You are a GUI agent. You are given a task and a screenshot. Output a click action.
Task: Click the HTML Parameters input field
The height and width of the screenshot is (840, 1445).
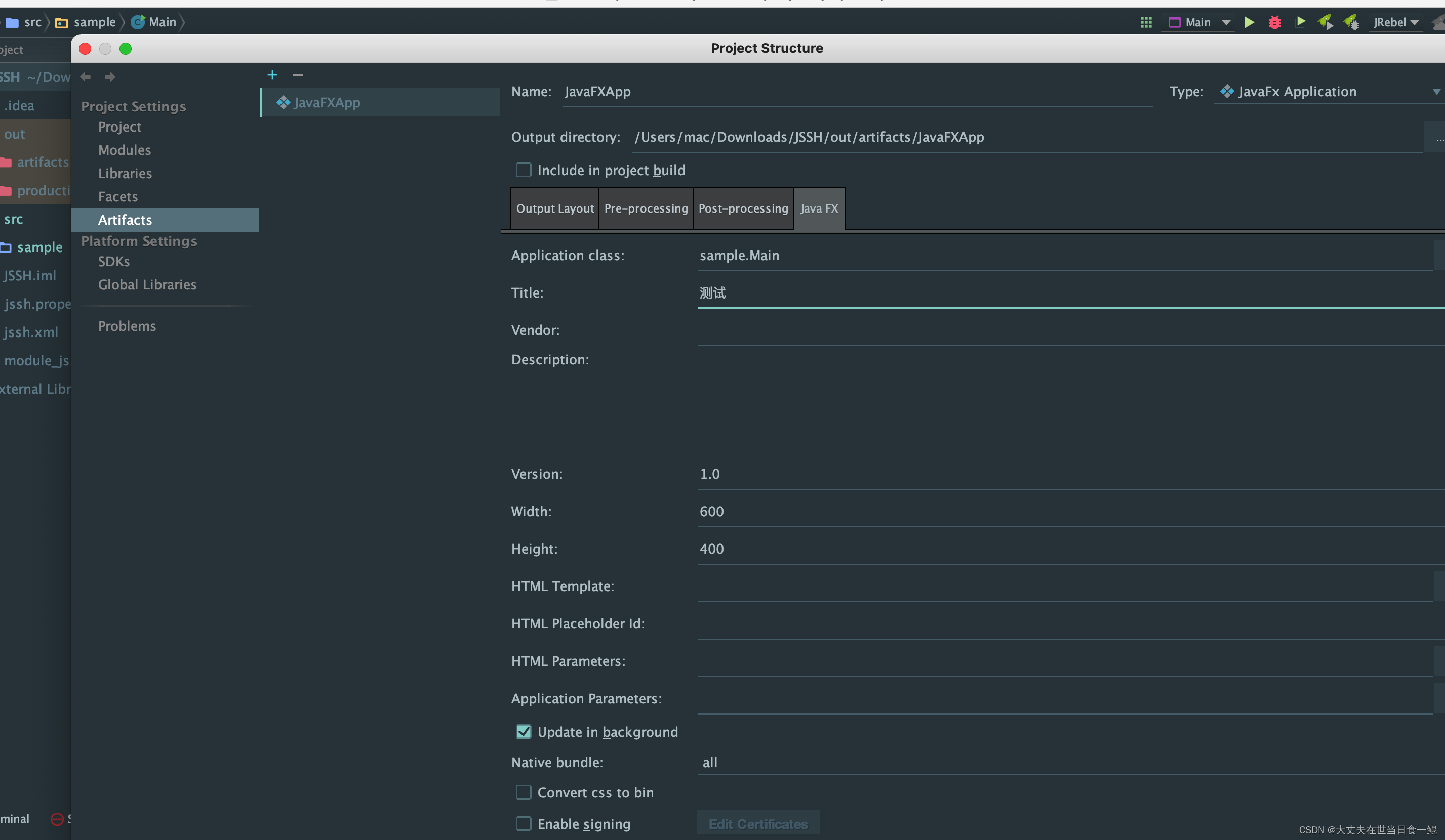[x=1064, y=661]
